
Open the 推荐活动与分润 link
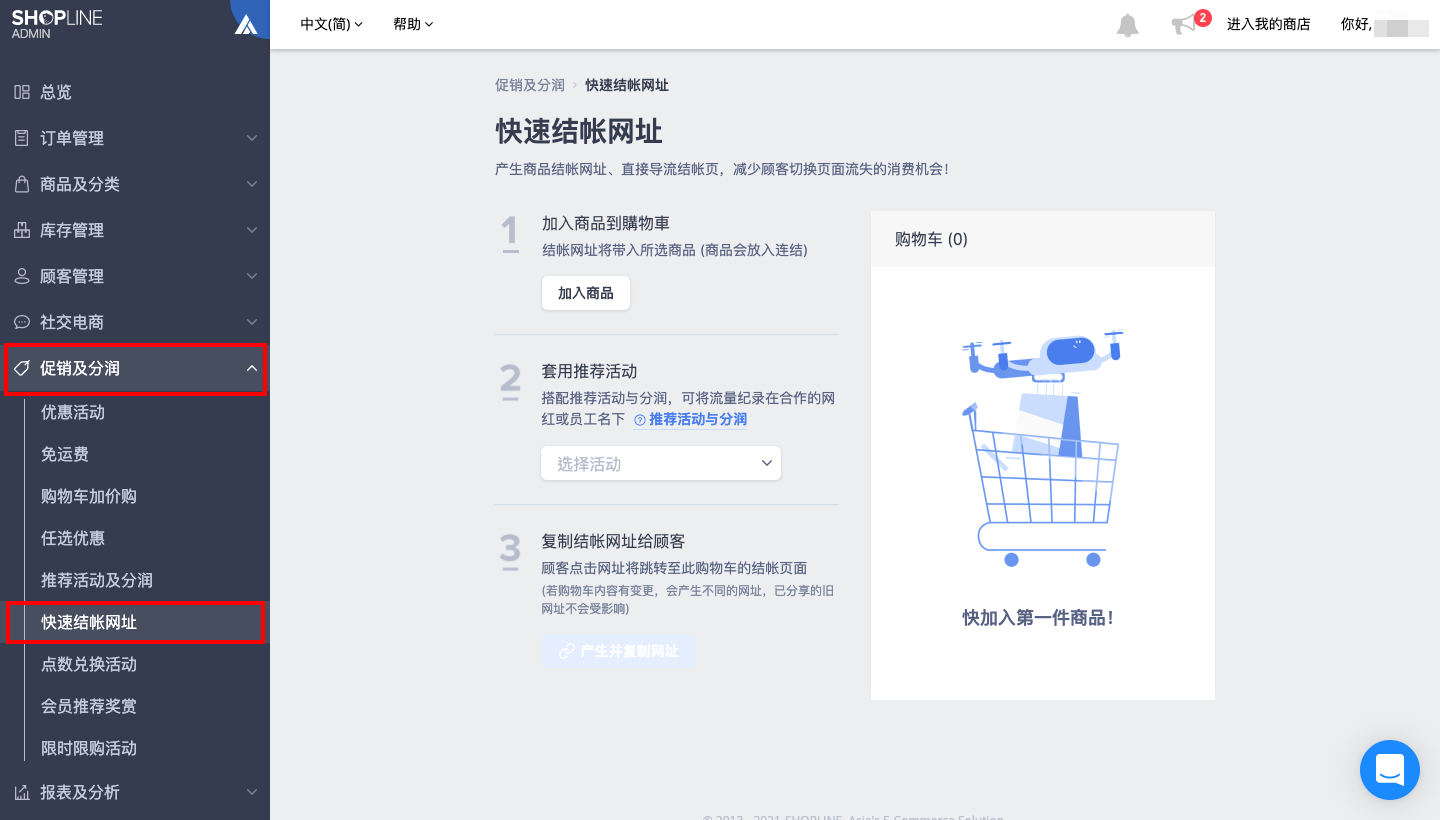698,420
